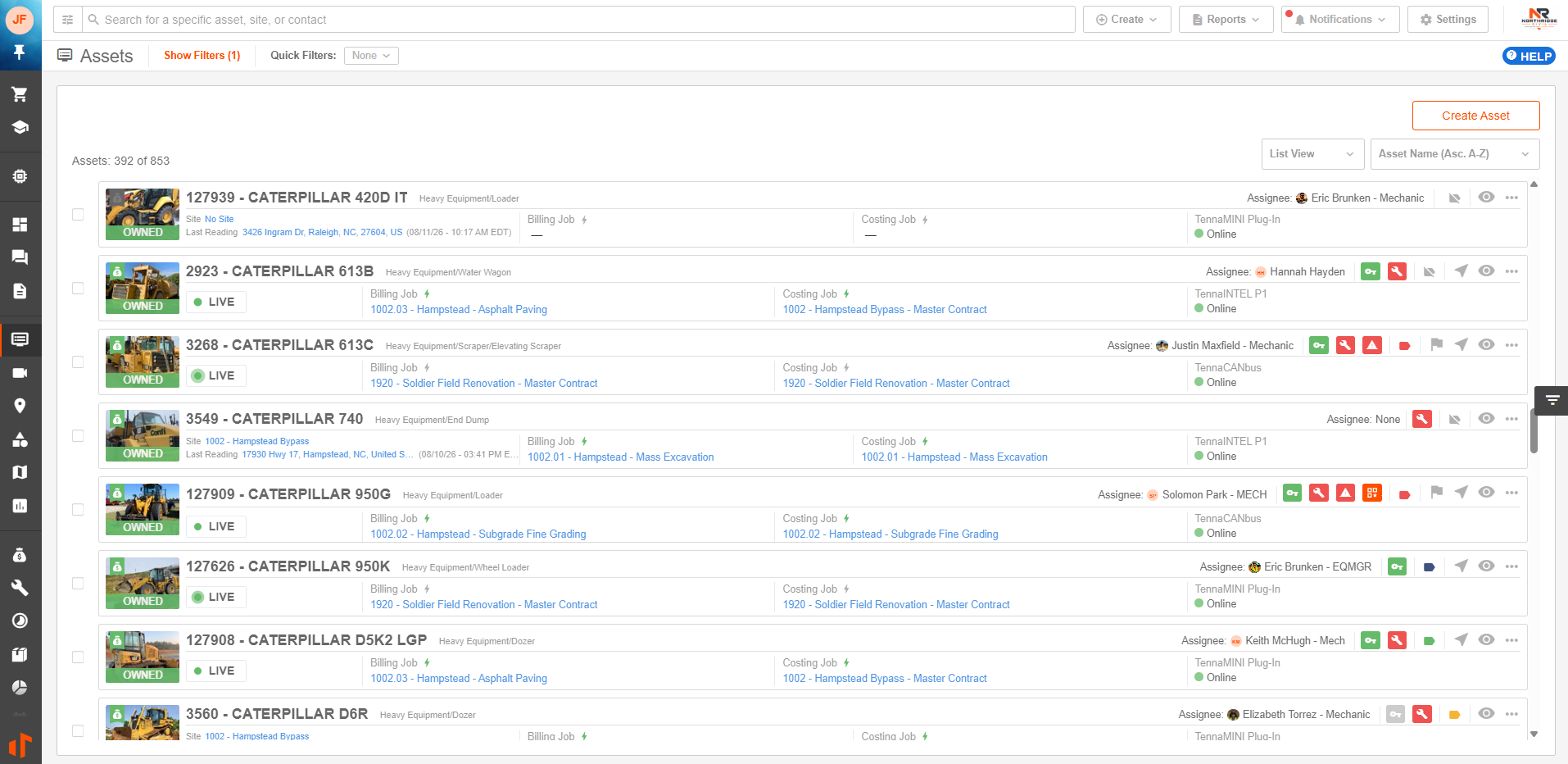Open the chat messages icon in sidebar
Viewport: 1568px width, 764px height.
(20, 257)
